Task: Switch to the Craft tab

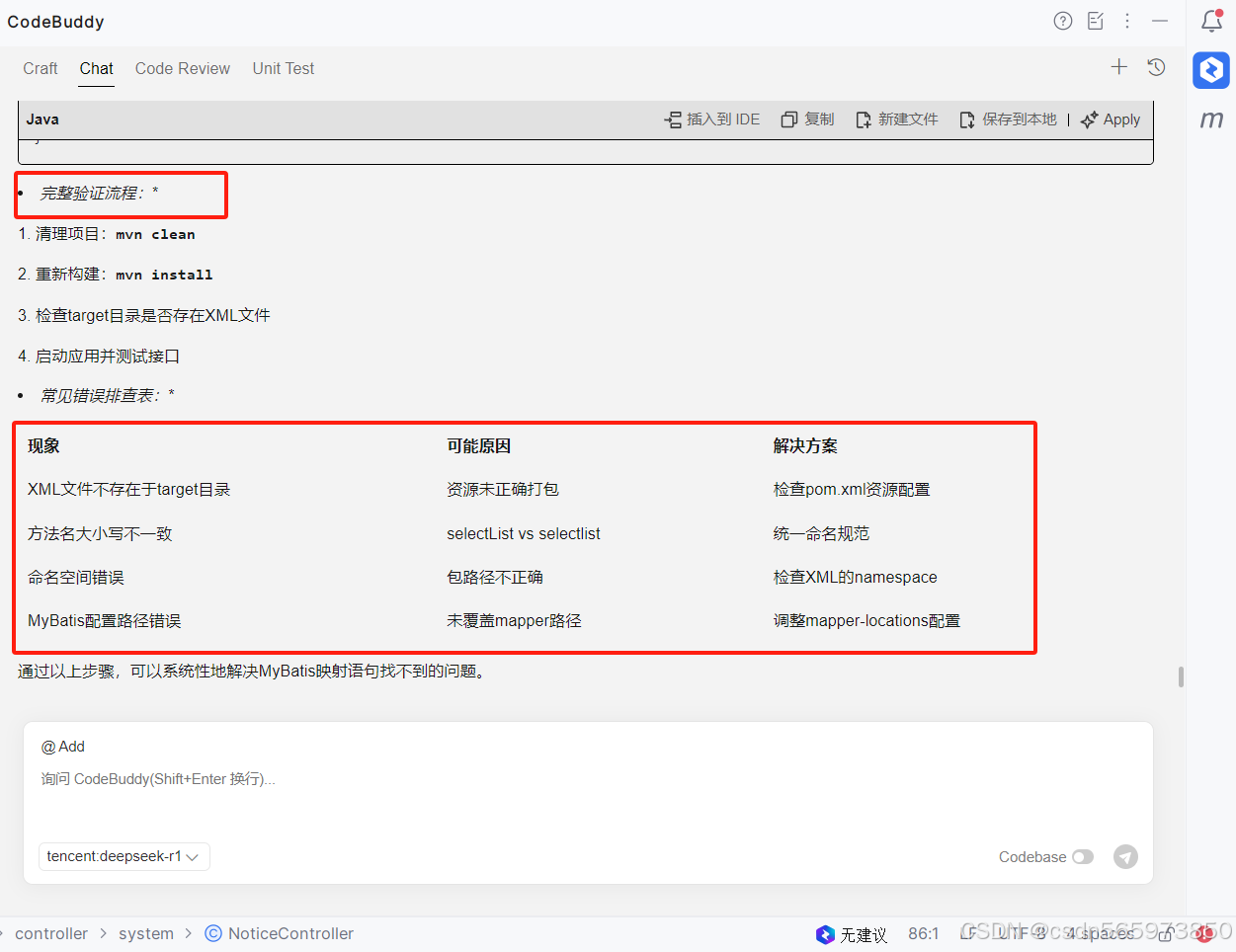Action: (41, 68)
